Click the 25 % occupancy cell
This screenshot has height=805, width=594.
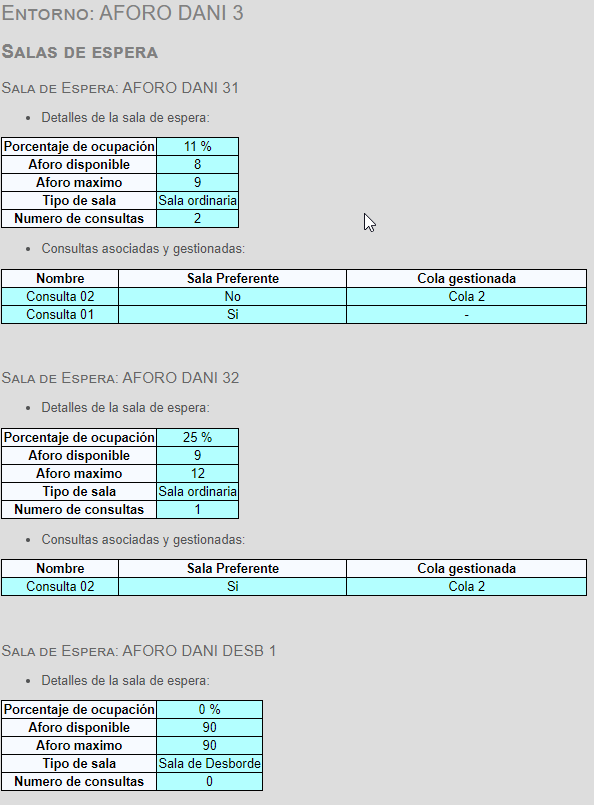[198, 437]
